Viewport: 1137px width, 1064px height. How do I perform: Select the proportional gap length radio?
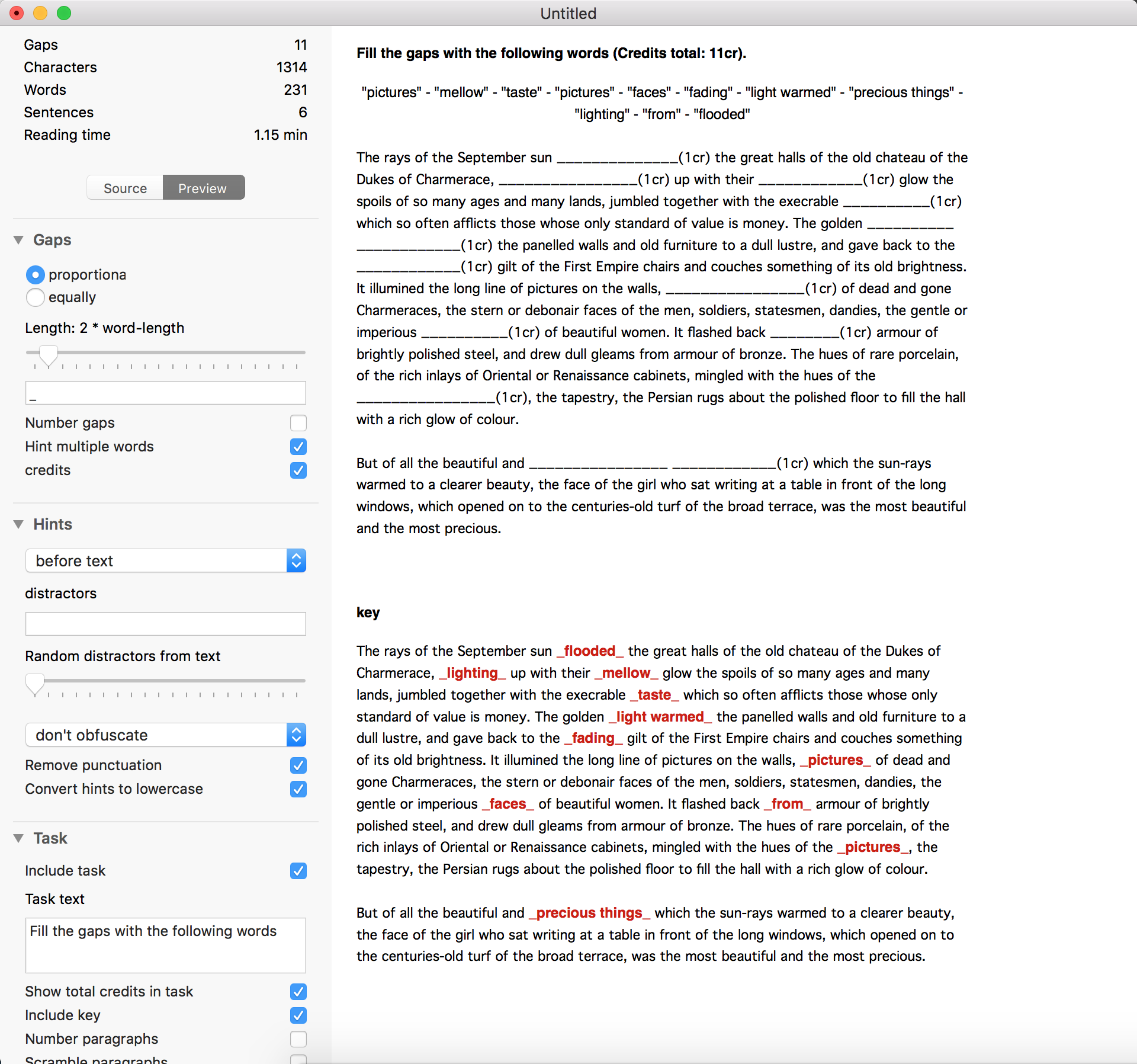click(x=36, y=275)
